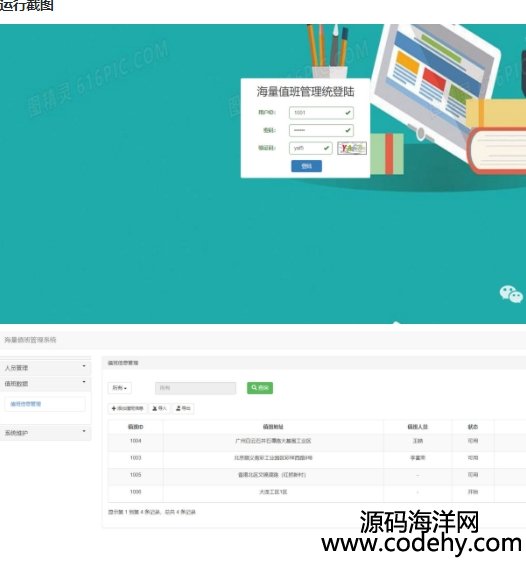Expand the 系统维护 sidebar menu
526x563 pixels.
point(45,433)
